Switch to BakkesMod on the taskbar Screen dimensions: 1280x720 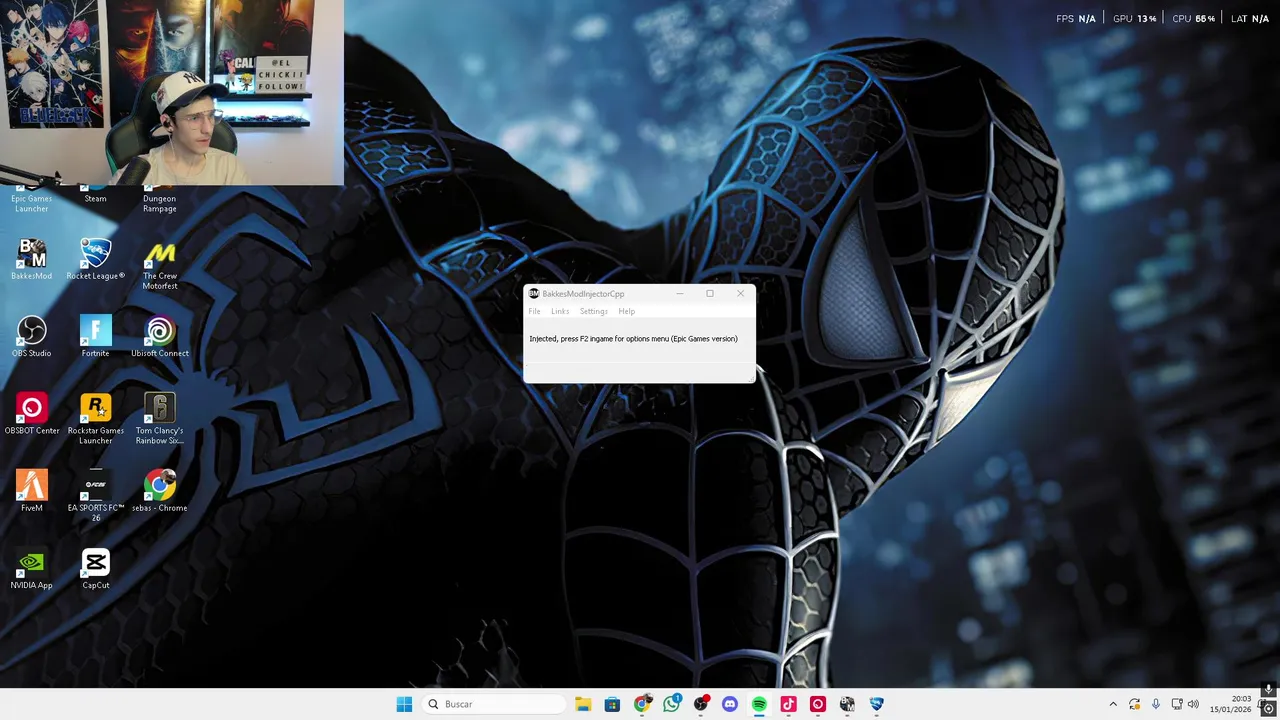pyautogui.click(x=847, y=704)
